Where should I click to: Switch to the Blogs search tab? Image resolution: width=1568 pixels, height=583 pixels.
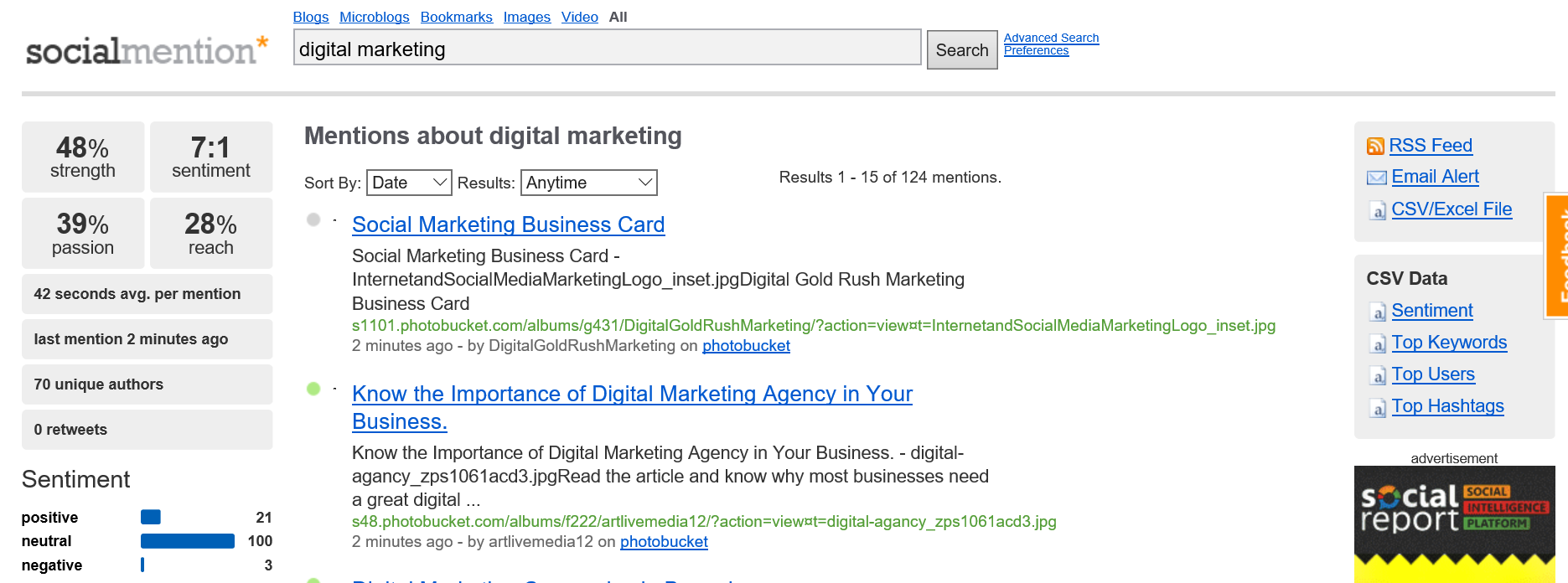[311, 17]
